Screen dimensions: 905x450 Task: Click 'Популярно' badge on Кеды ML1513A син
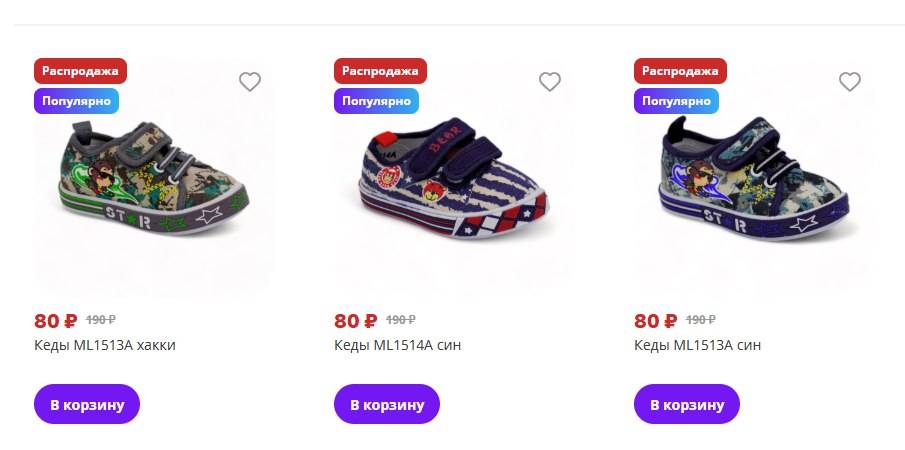(x=676, y=101)
